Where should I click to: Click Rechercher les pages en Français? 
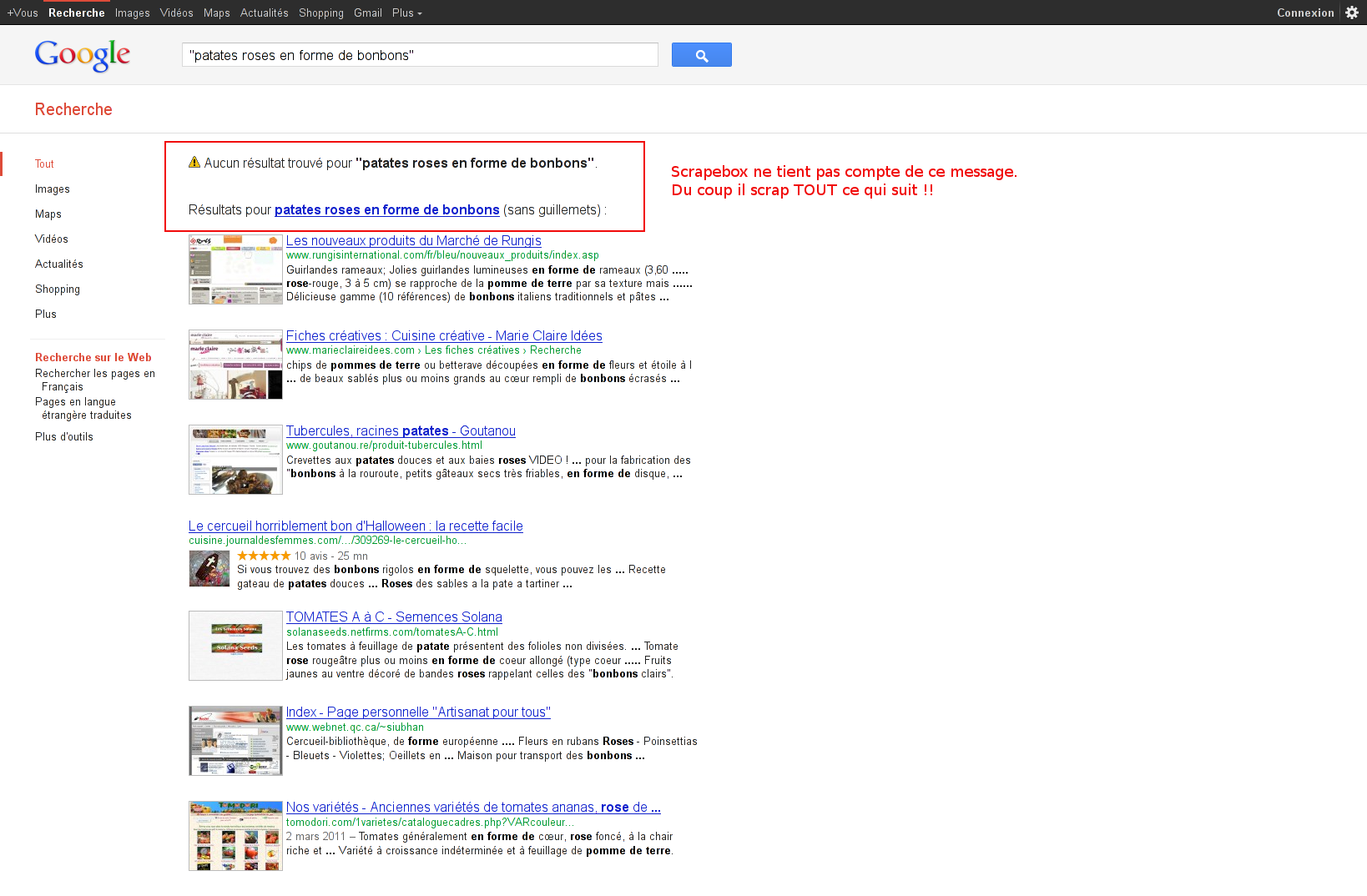click(95, 380)
